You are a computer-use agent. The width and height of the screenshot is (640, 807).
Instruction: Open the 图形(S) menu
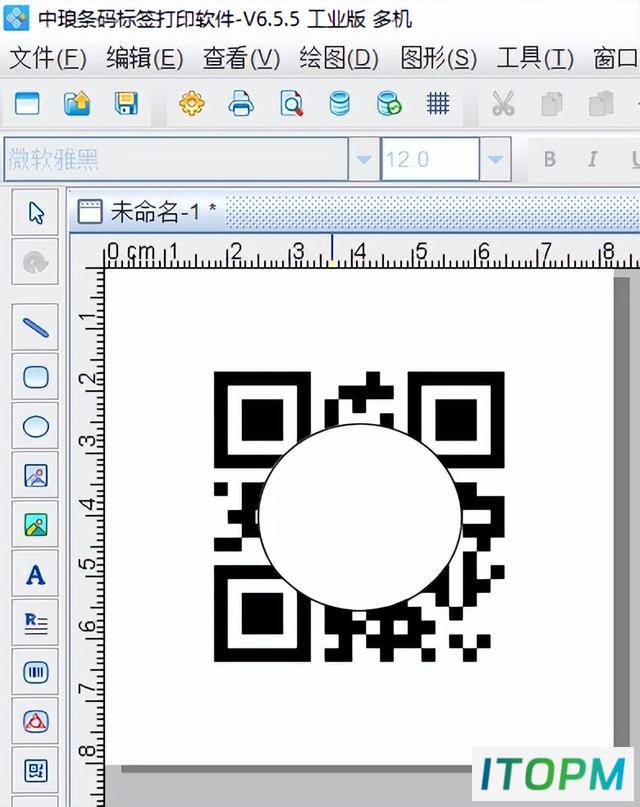point(438,58)
